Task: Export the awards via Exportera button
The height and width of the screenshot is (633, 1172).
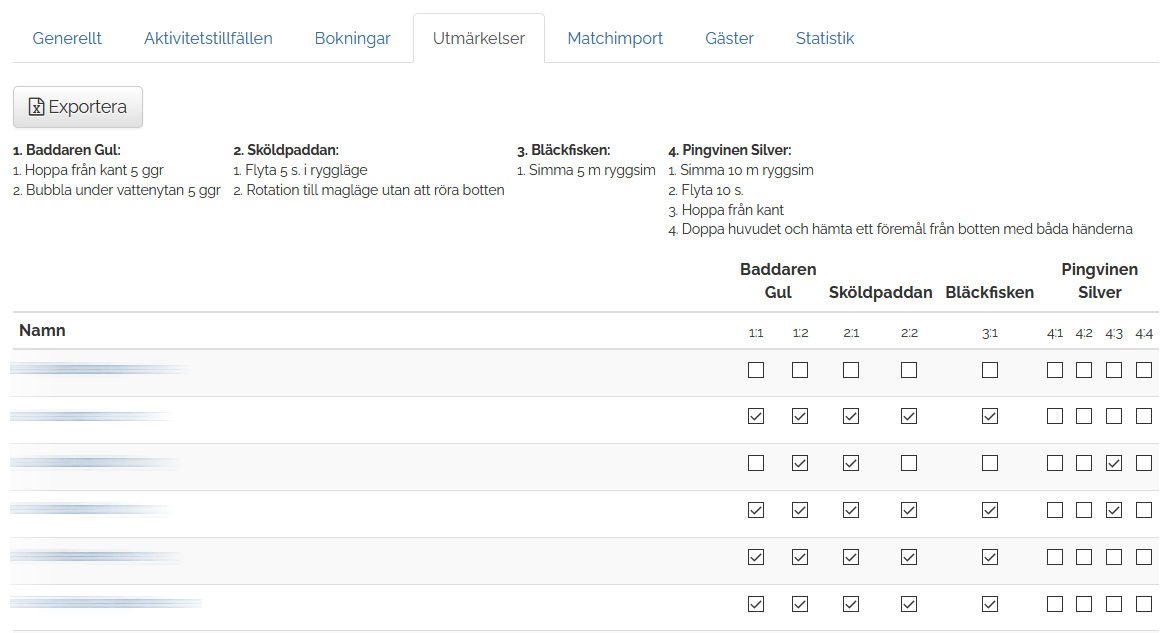Action: (x=78, y=107)
